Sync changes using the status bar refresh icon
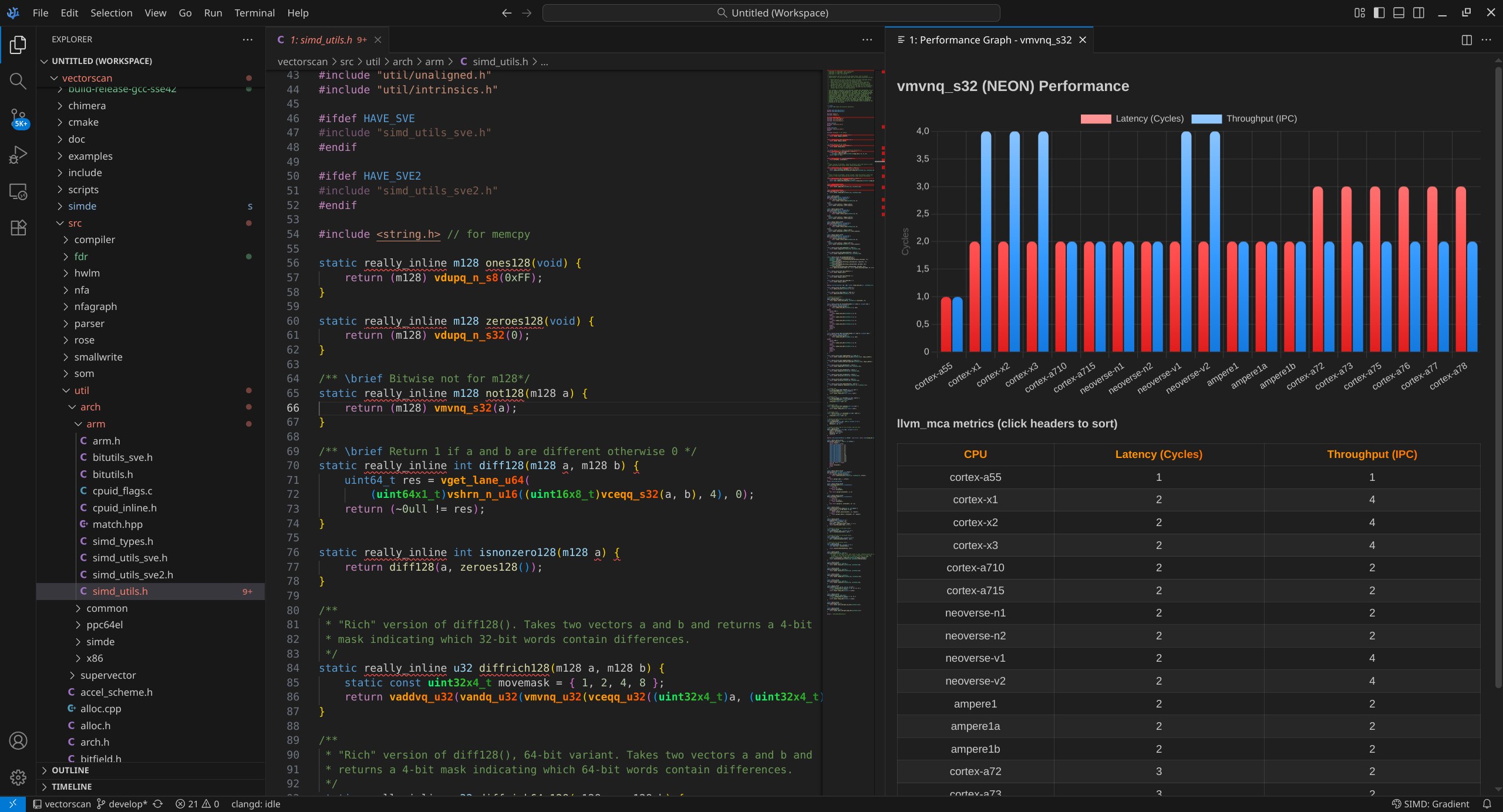Image resolution: width=1503 pixels, height=812 pixels. pyautogui.click(x=157, y=804)
